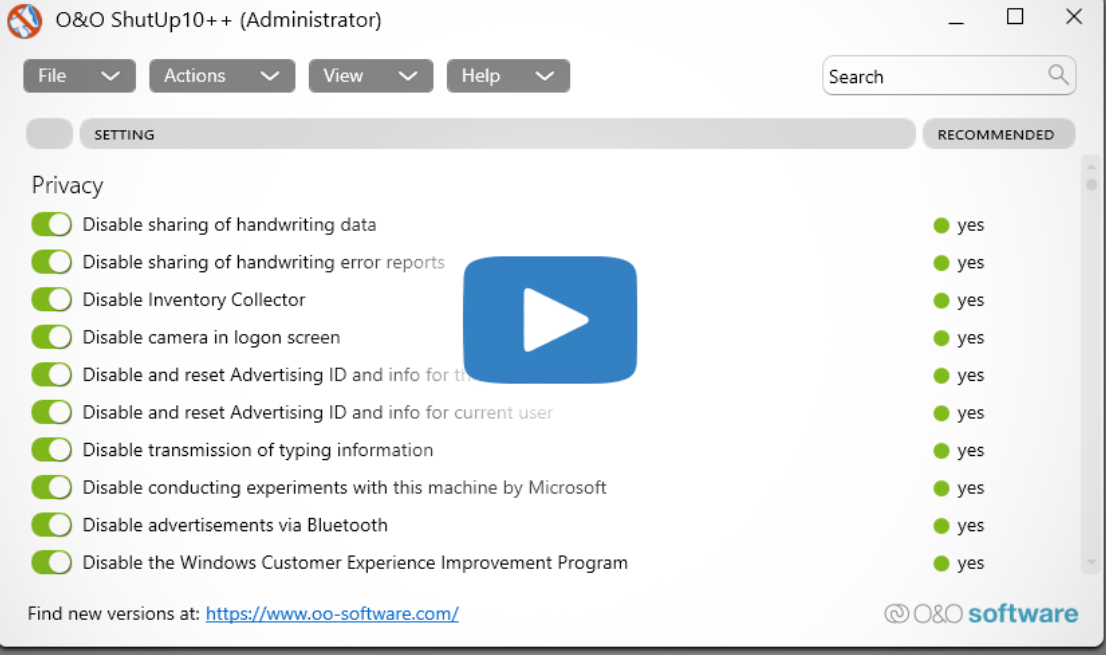
Task: Open the oo-software.com website link
Action: tap(332, 614)
